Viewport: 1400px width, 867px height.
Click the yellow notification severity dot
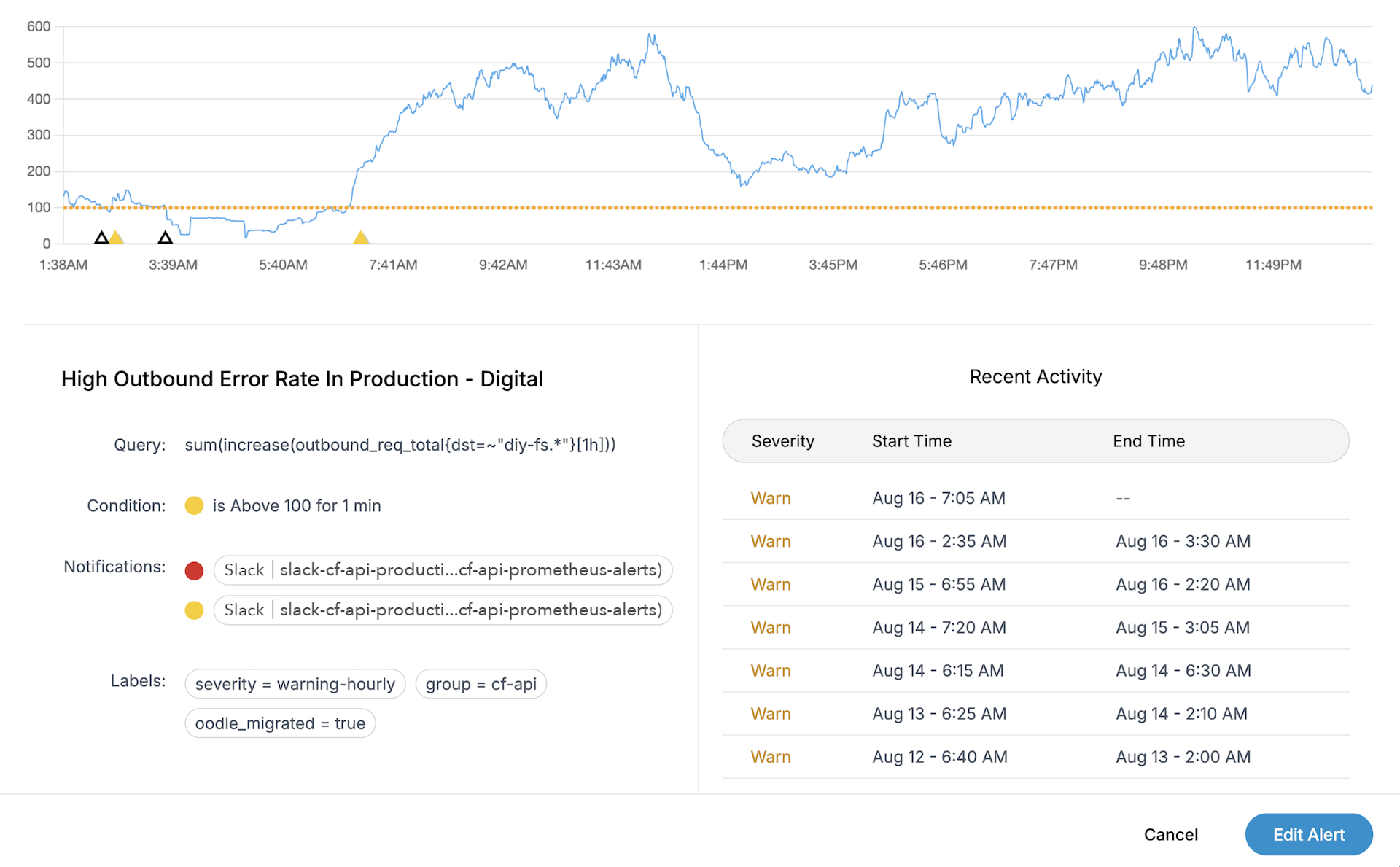[194, 610]
